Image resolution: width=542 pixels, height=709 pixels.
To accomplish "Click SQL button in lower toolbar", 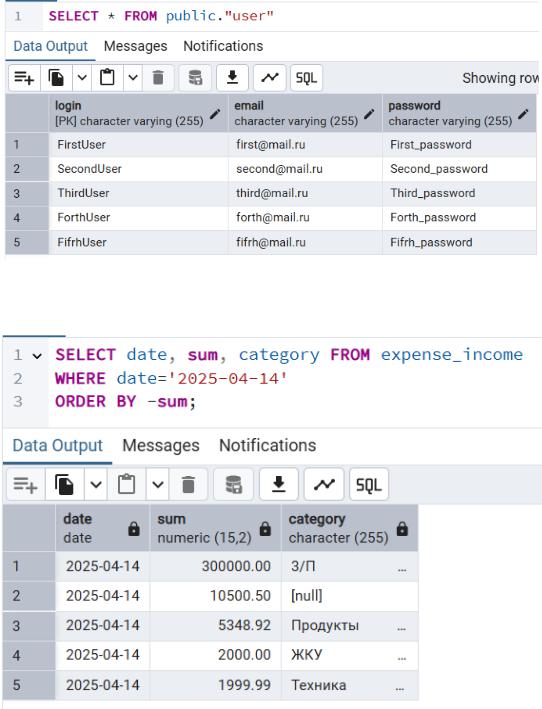I will coord(369,485).
